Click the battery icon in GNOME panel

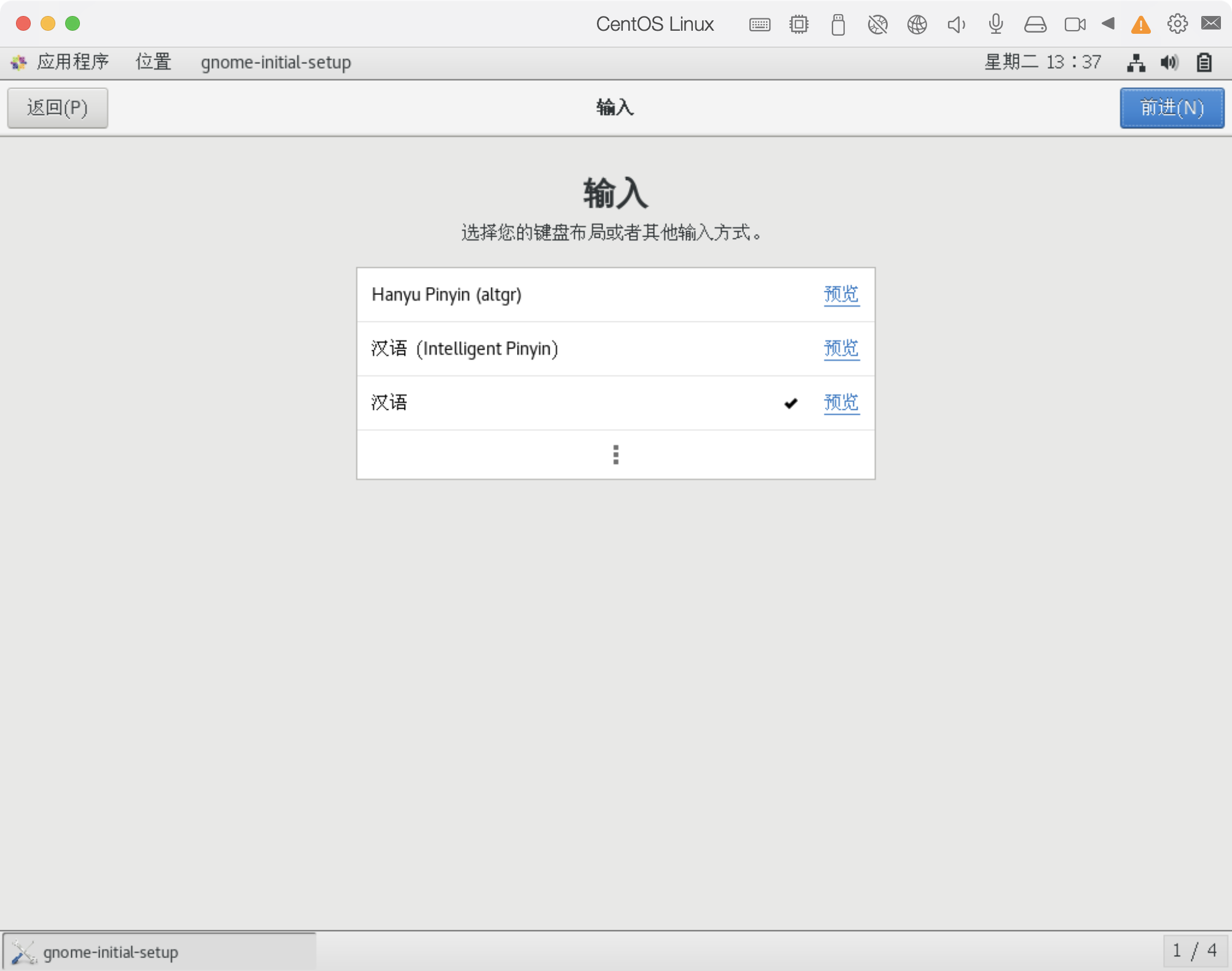[x=1204, y=62]
